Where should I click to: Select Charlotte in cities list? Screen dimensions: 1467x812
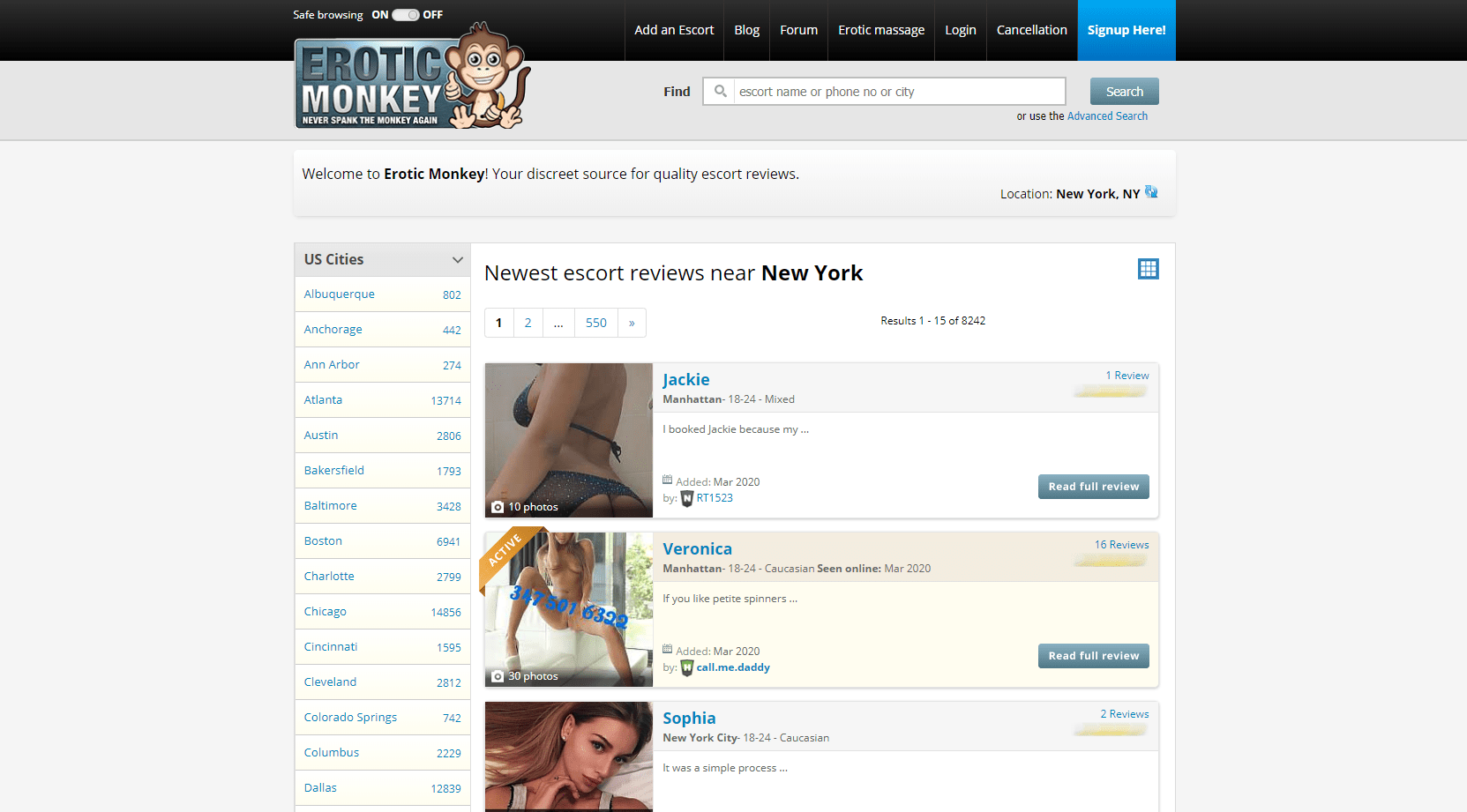383,577
